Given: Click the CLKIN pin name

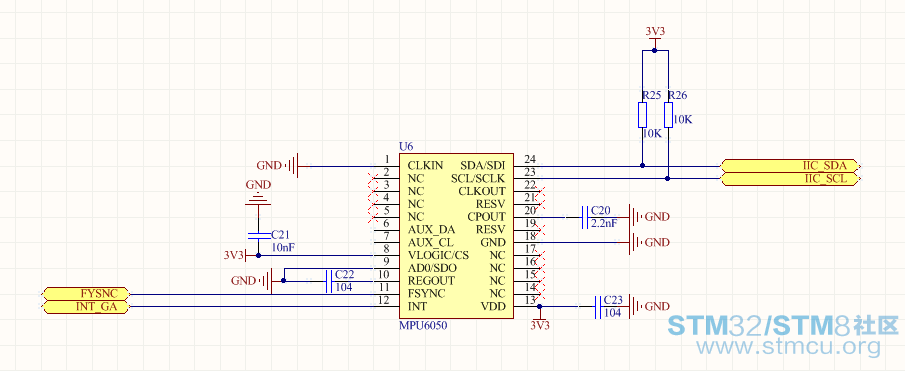Looking at the screenshot, I should [425, 166].
